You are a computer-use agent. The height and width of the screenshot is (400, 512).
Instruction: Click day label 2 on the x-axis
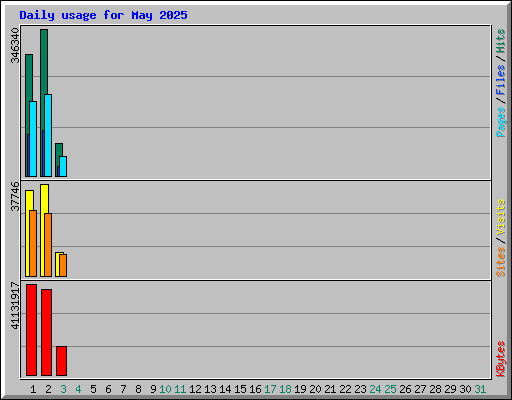[x=48, y=389]
